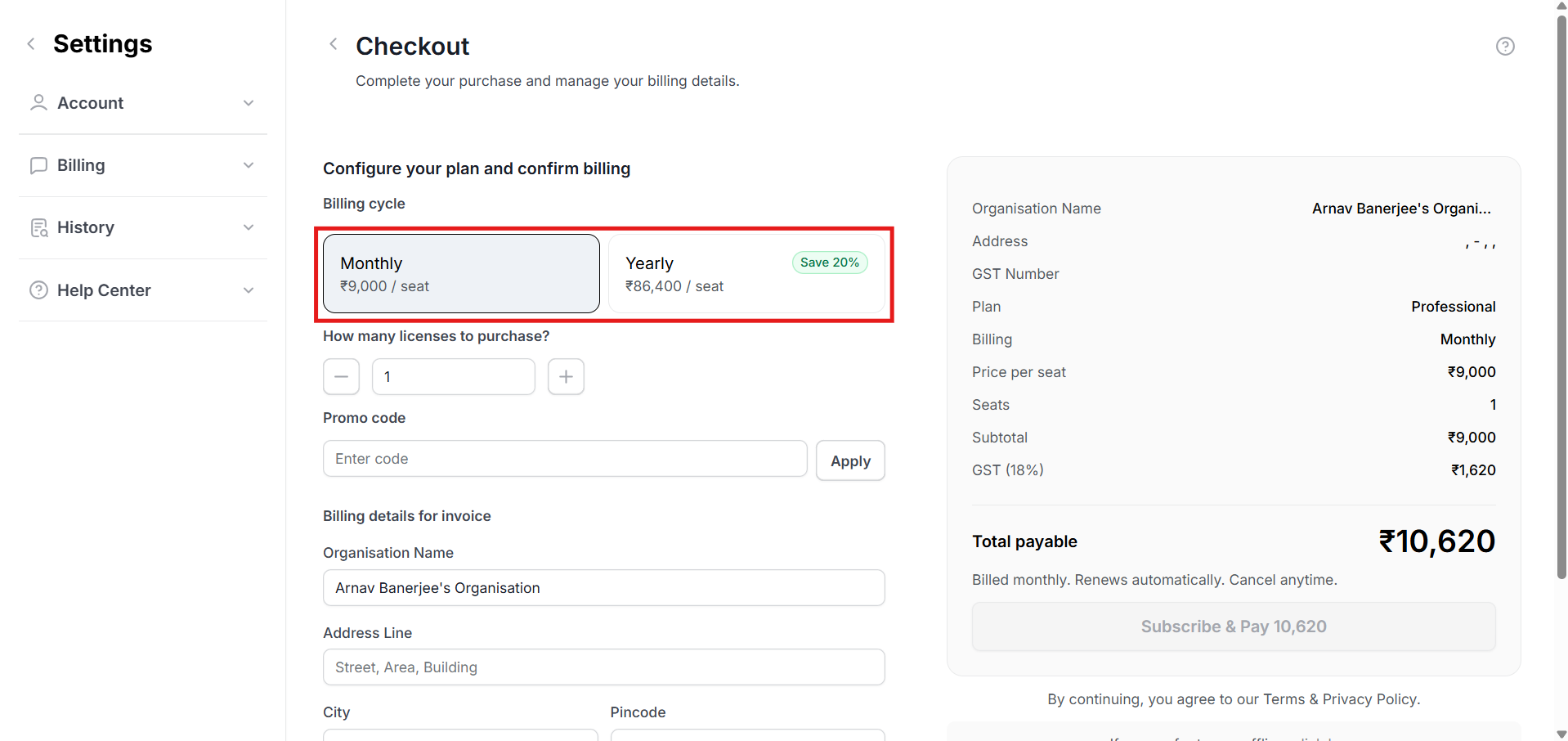
Task: Click the back arrow beside Settings
Action: pos(31,44)
